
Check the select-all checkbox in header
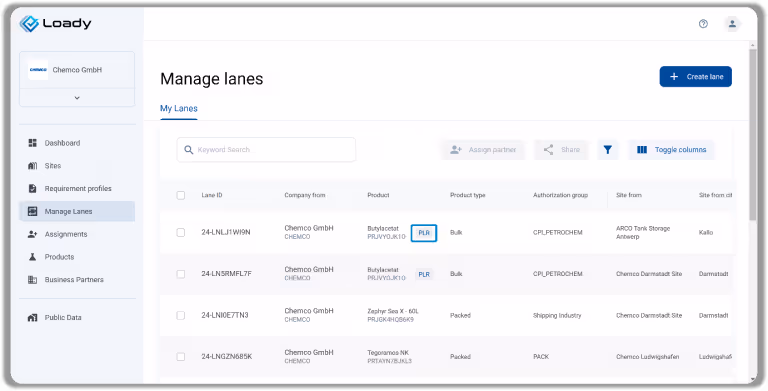[x=181, y=195]
